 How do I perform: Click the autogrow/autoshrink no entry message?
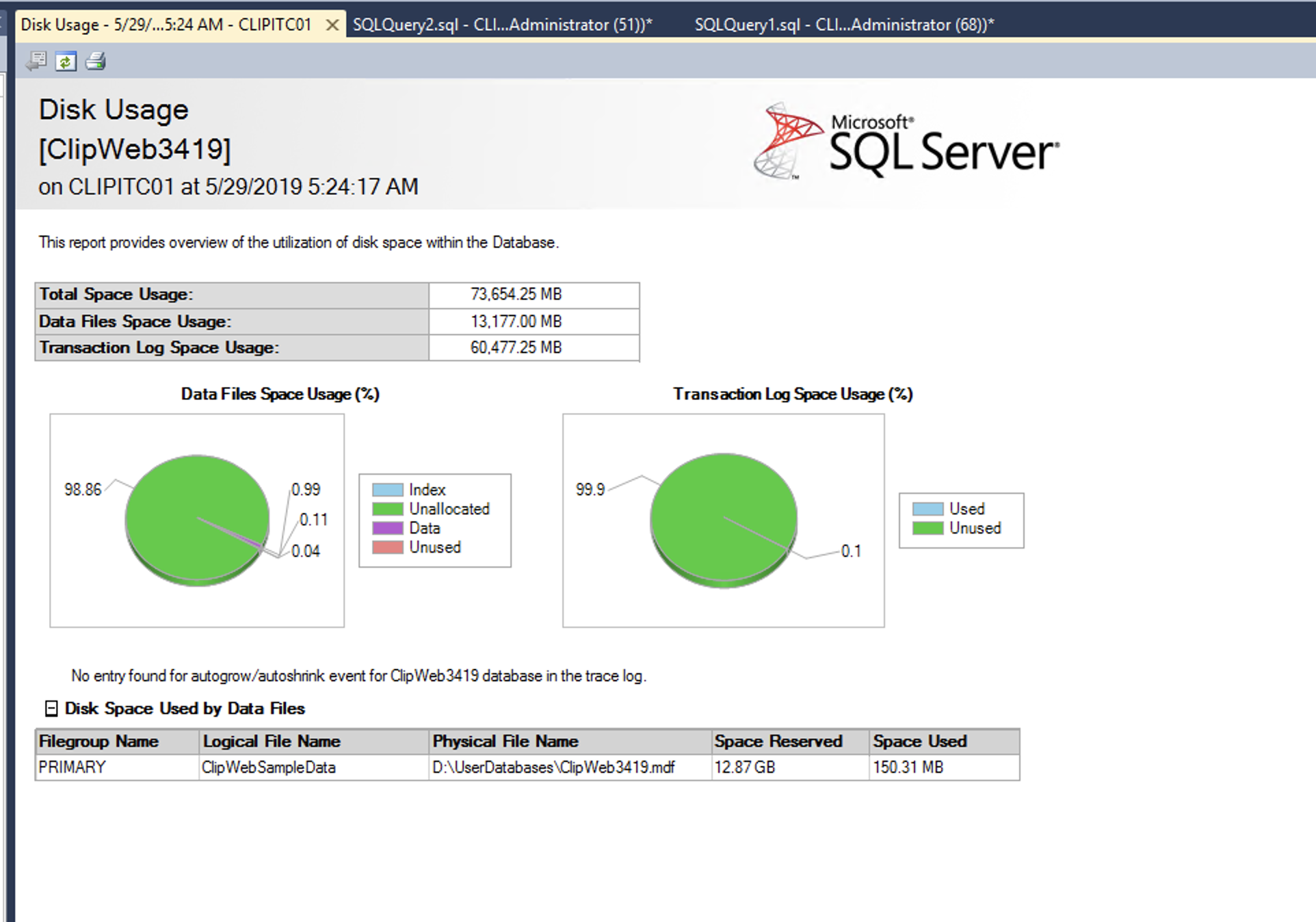pos(359,676)
